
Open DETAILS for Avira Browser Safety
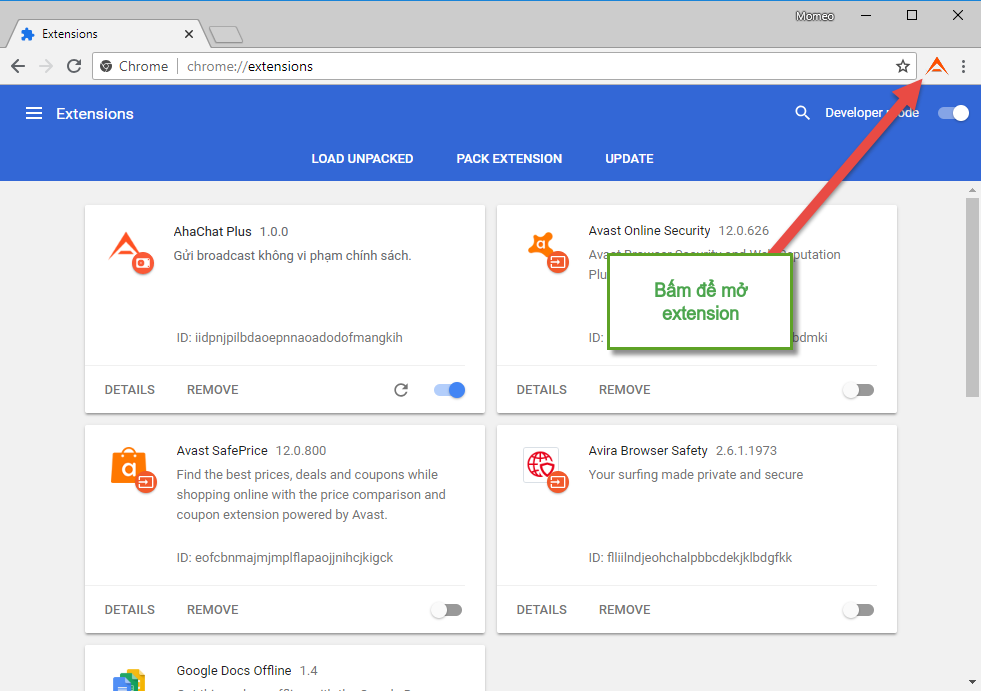click(542, 610)
